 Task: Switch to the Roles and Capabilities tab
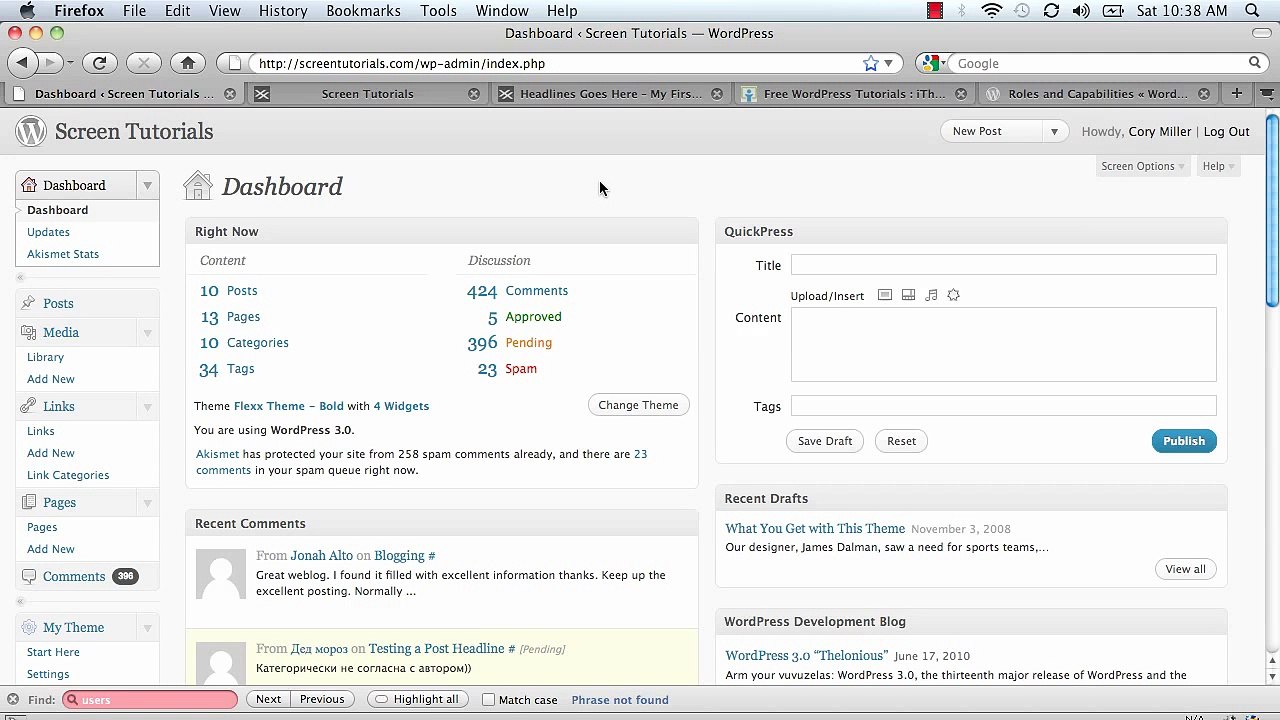point(1098,94)
